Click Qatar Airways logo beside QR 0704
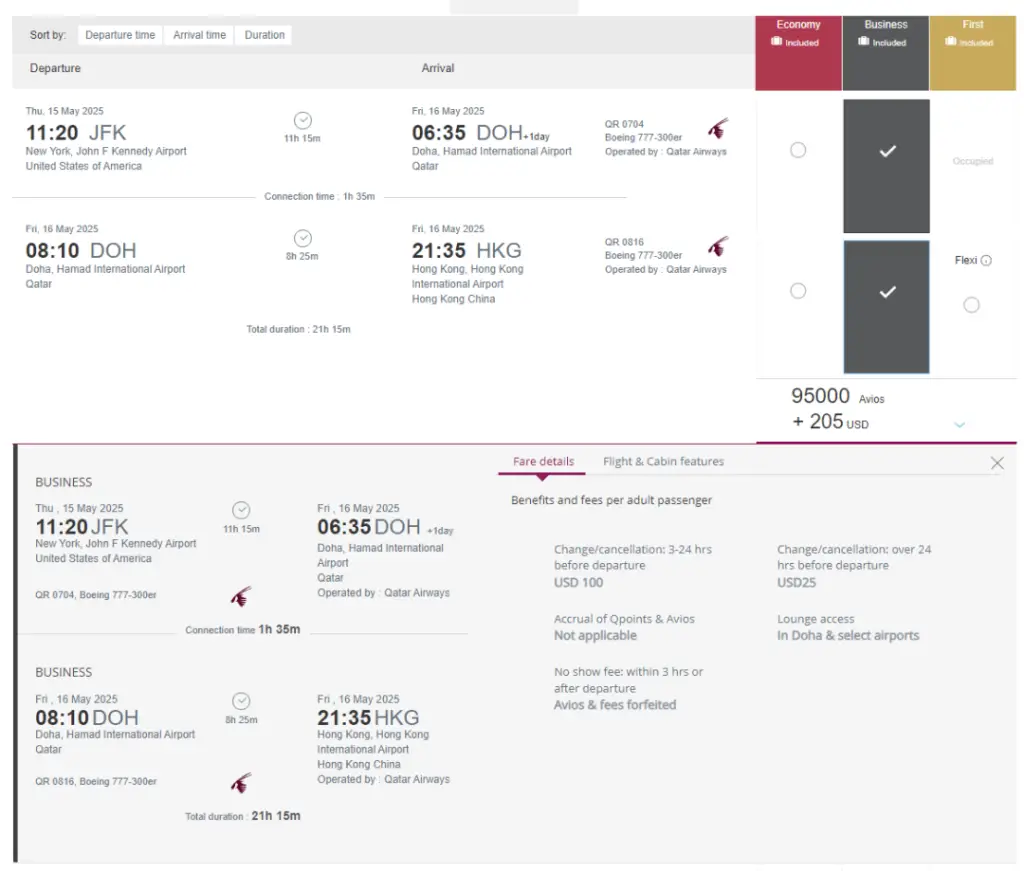The height and width of the screenshot is (871, 1024). click(718, 128)
